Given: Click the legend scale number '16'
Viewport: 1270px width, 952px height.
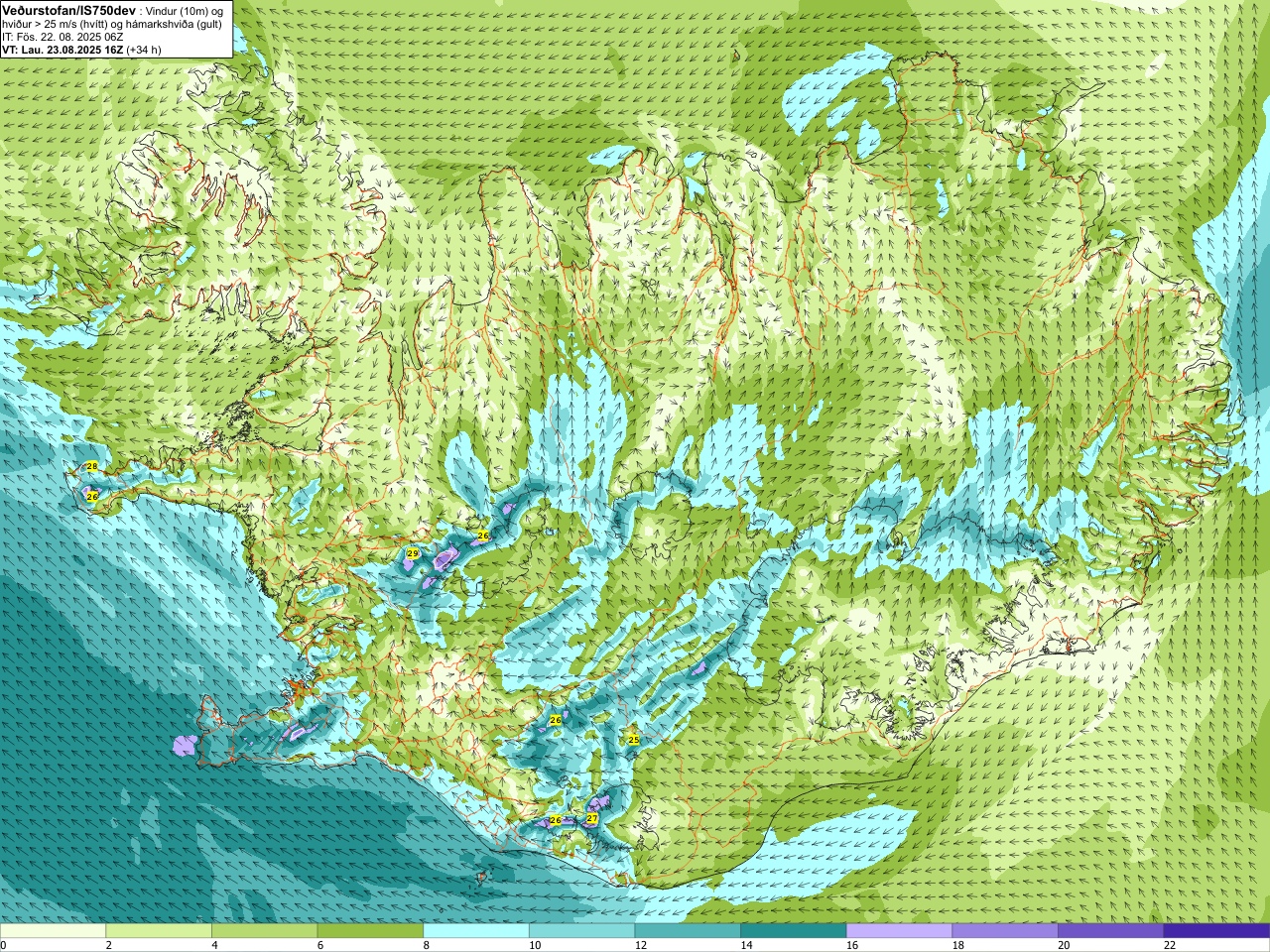Looking at the screenshot, I should 852,946.
